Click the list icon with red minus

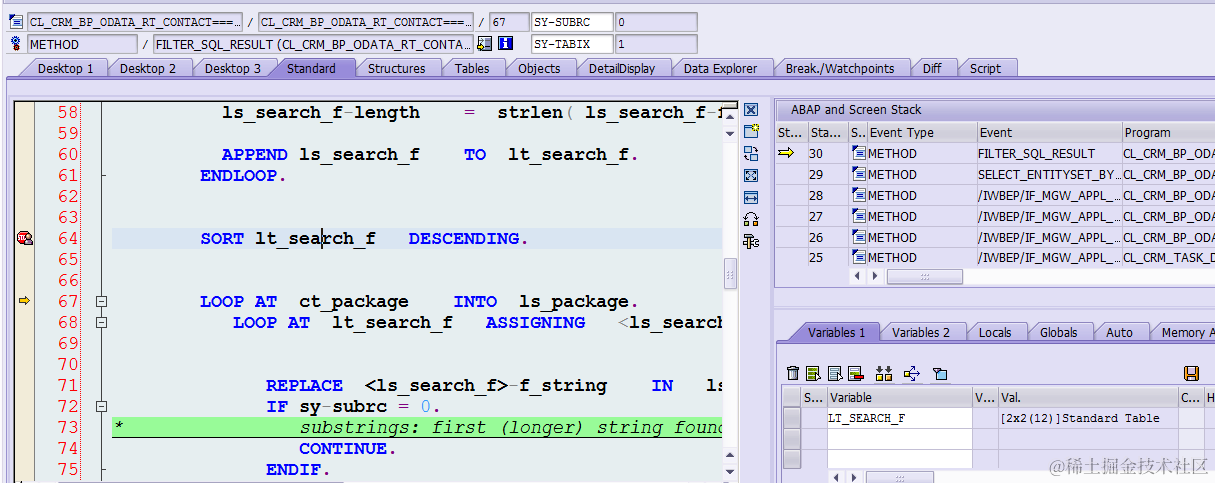[x=855, y=373]
